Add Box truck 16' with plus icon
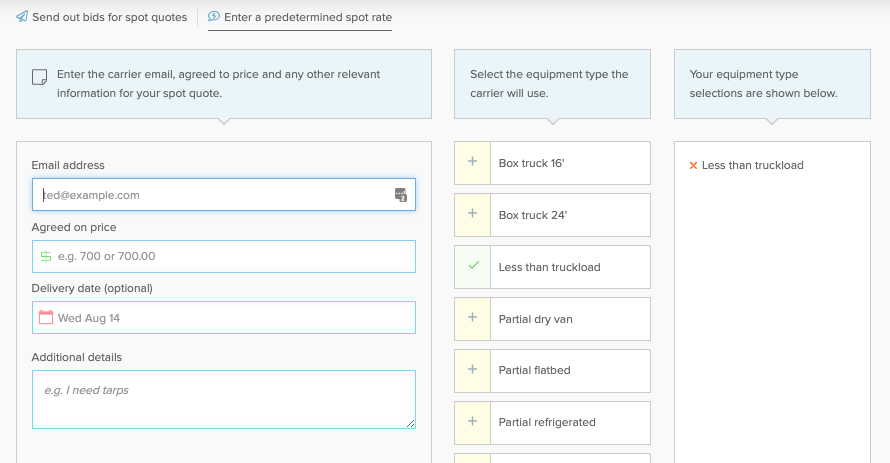This screenshot has height=463, width=890. coord(472,162)
